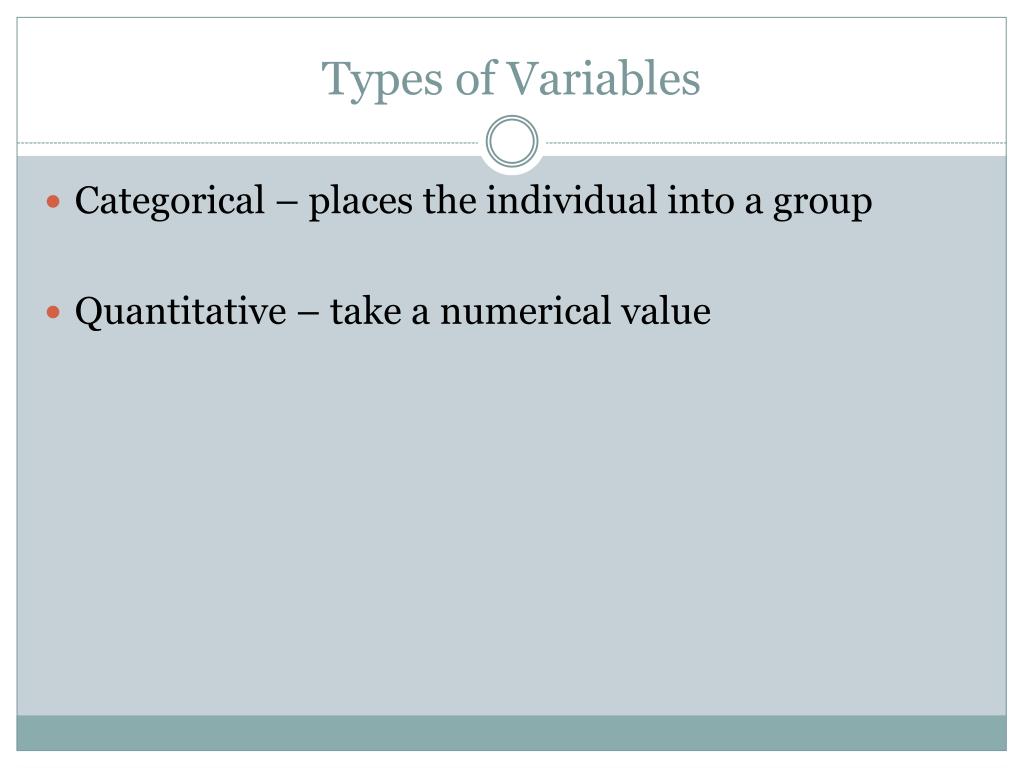The width and height of the screenshot is (1024, 768).
Task: Click the orange bullet beside Categorical
Action: coord(54,202)
